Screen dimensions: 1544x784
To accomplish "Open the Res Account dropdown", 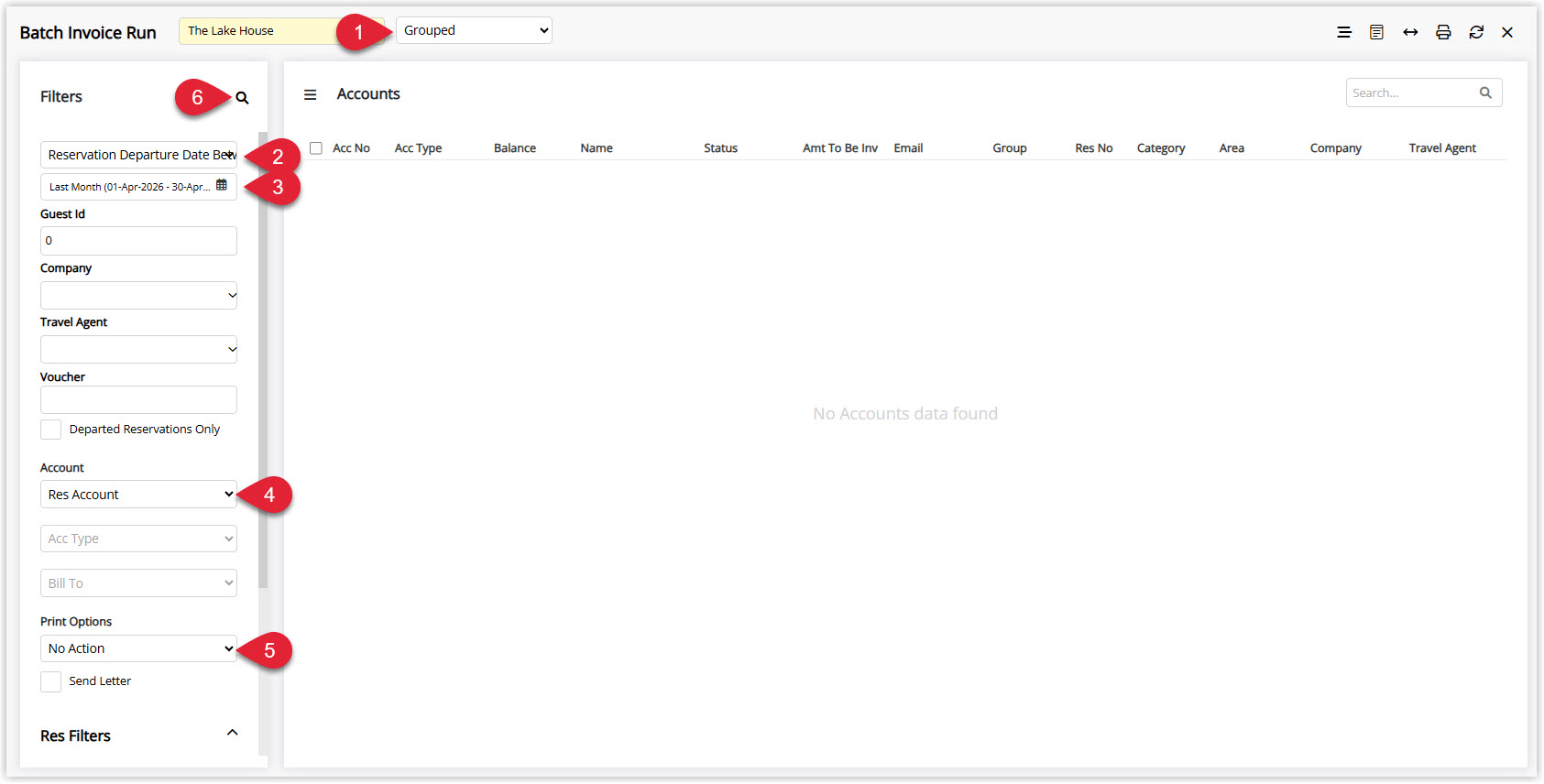I will [138, 495].
